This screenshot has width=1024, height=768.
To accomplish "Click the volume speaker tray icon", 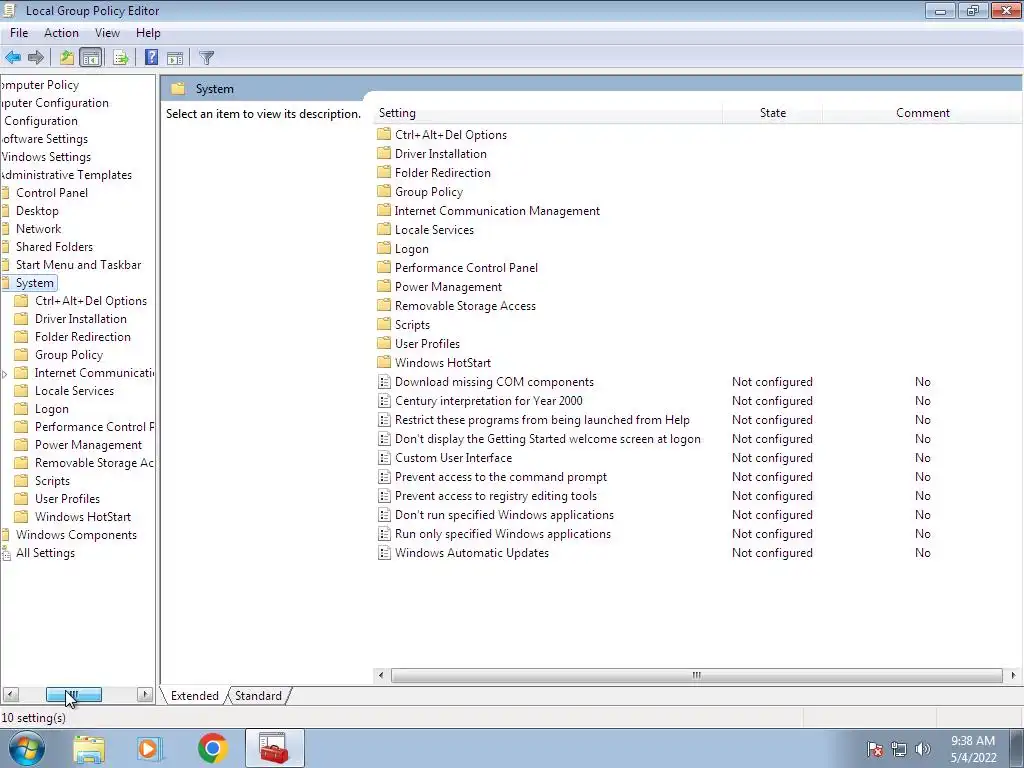I will pyautogui.click(x=923, y=749).
